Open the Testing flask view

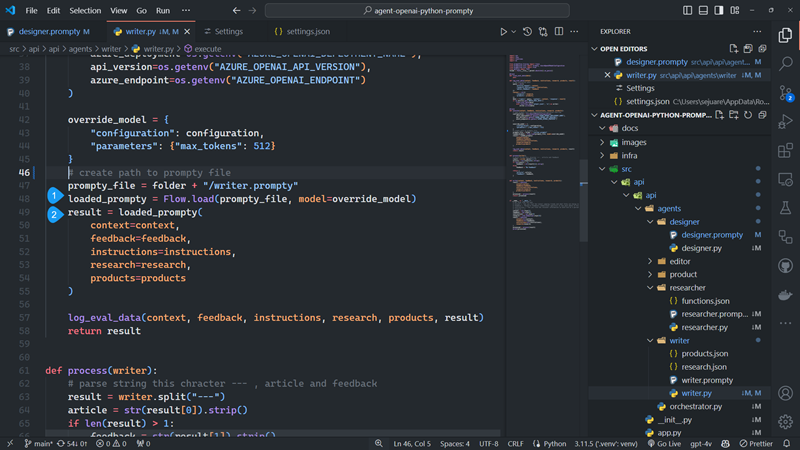(786, 208)
